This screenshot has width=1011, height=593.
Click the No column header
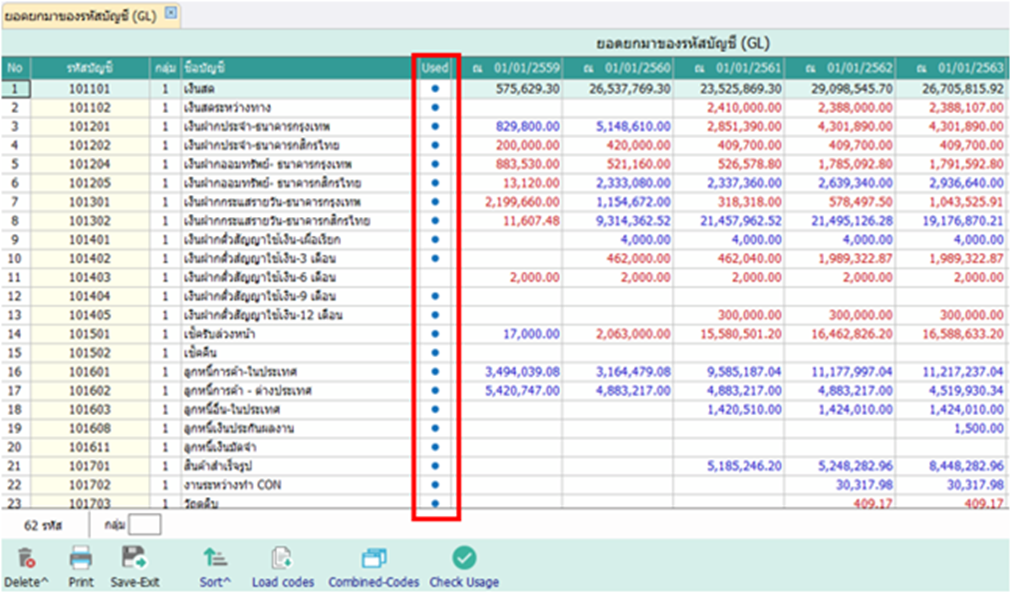(x=15, y=68)
